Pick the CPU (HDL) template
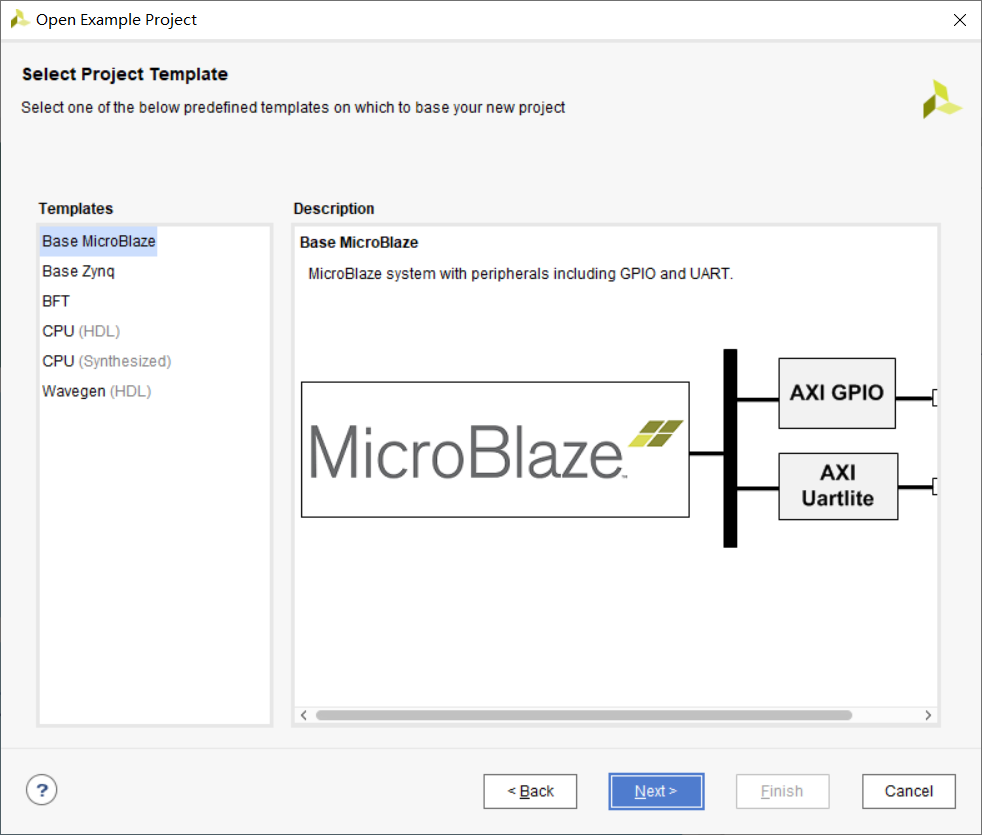 point(81,331)
